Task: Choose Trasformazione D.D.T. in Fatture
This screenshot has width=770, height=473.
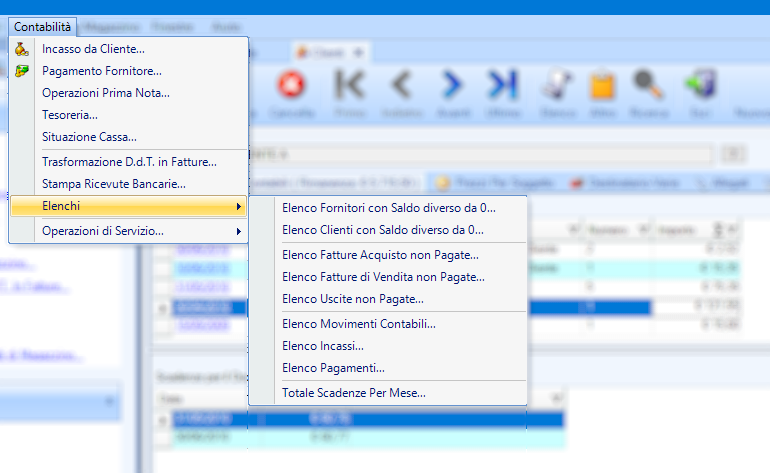Action: coord(129,161)
